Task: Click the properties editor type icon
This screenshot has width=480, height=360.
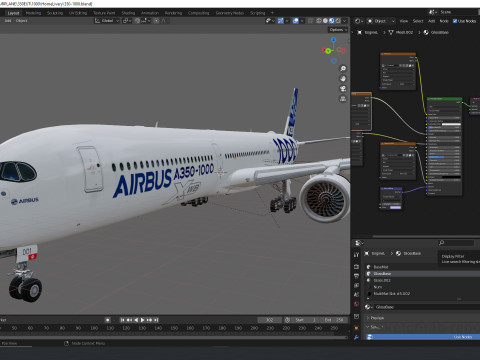Action: pyautogui.click(x=359, y=243)
